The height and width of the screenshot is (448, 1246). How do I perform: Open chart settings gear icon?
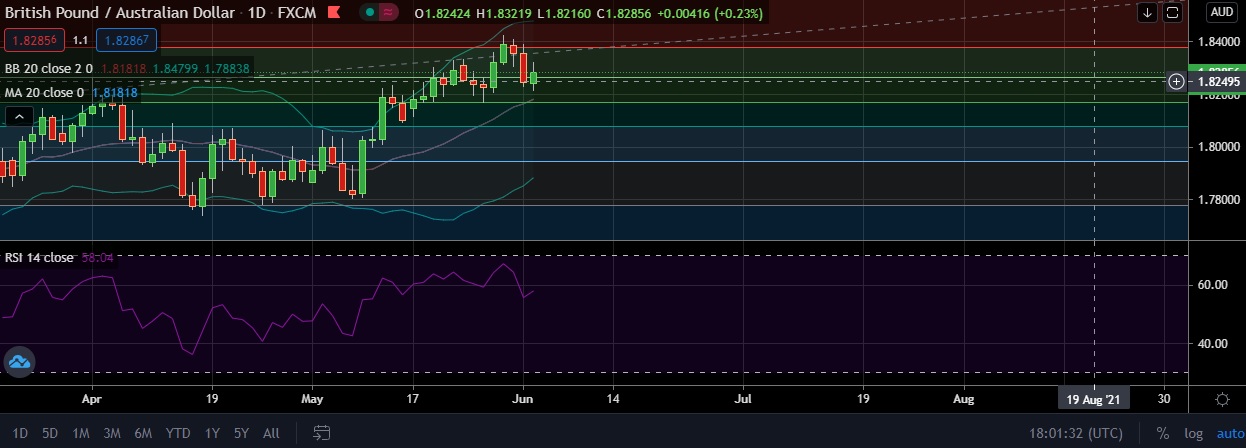point(1222,398)
